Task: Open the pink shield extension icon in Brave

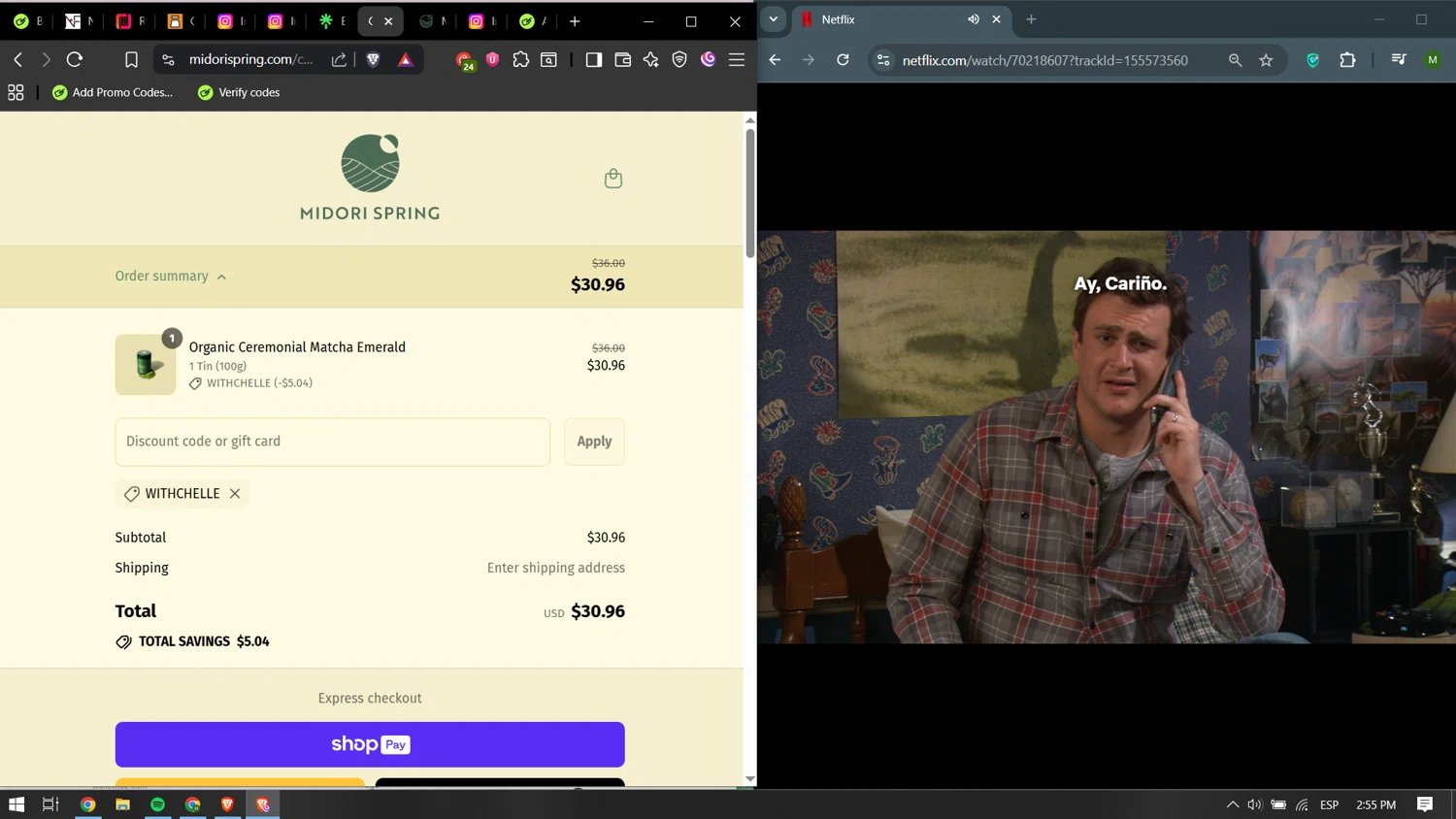Action: tap(492, 60)
